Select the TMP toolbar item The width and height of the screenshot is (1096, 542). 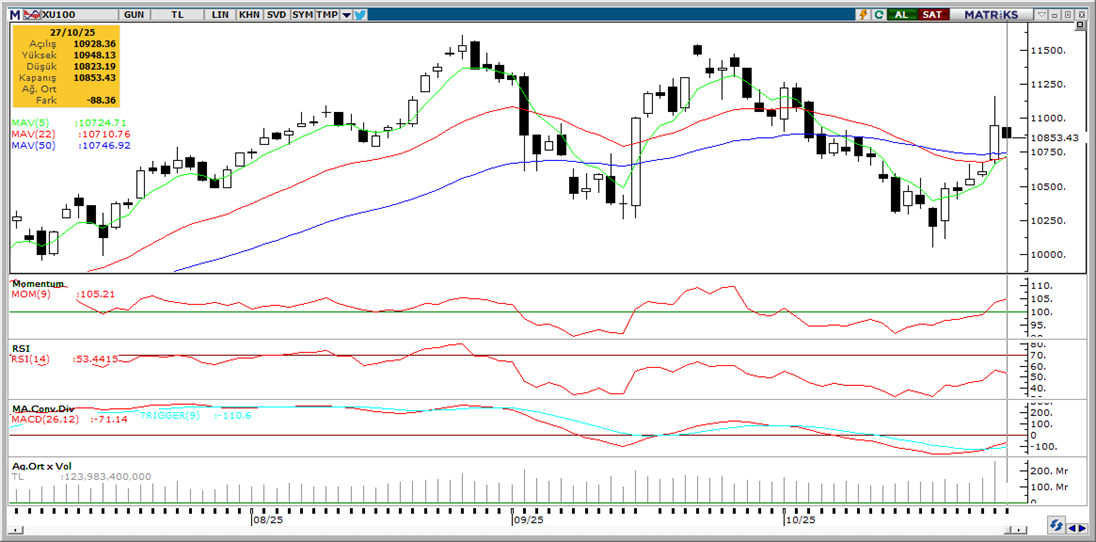(x=328, y=15)
